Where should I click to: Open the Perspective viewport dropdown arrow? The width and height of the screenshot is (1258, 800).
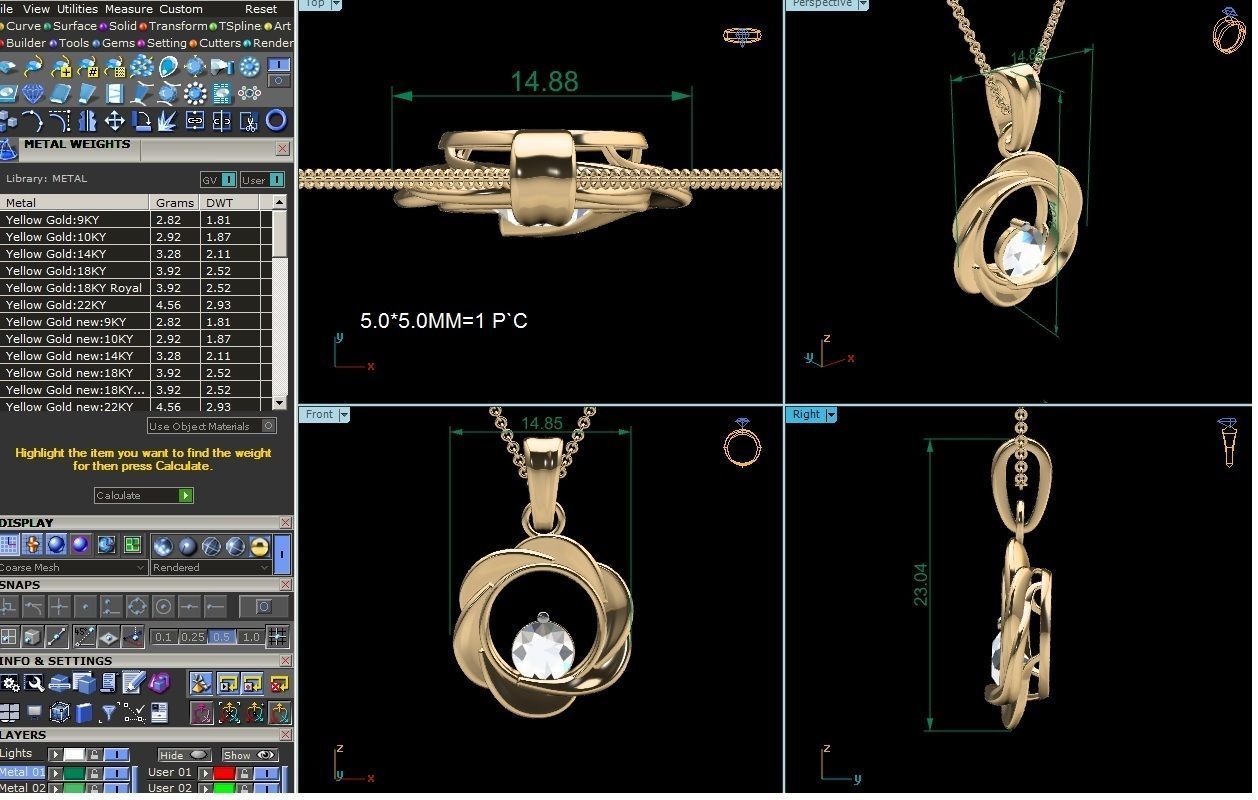(x=862, y=4)
